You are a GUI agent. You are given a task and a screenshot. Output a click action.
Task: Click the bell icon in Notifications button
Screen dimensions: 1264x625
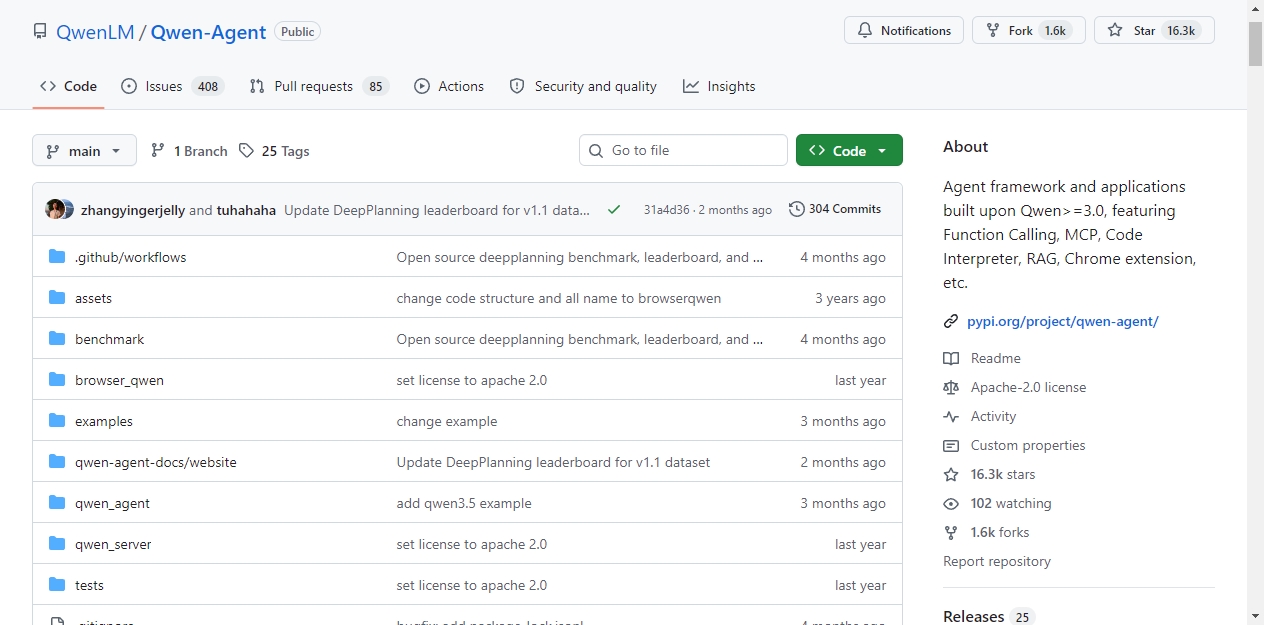pos(865,31)
